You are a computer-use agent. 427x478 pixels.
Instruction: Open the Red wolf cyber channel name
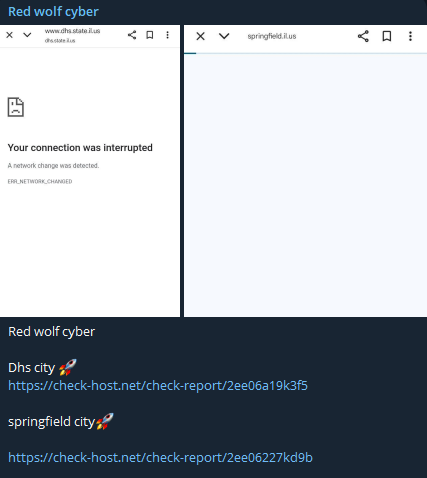click(x=53, y=12)
